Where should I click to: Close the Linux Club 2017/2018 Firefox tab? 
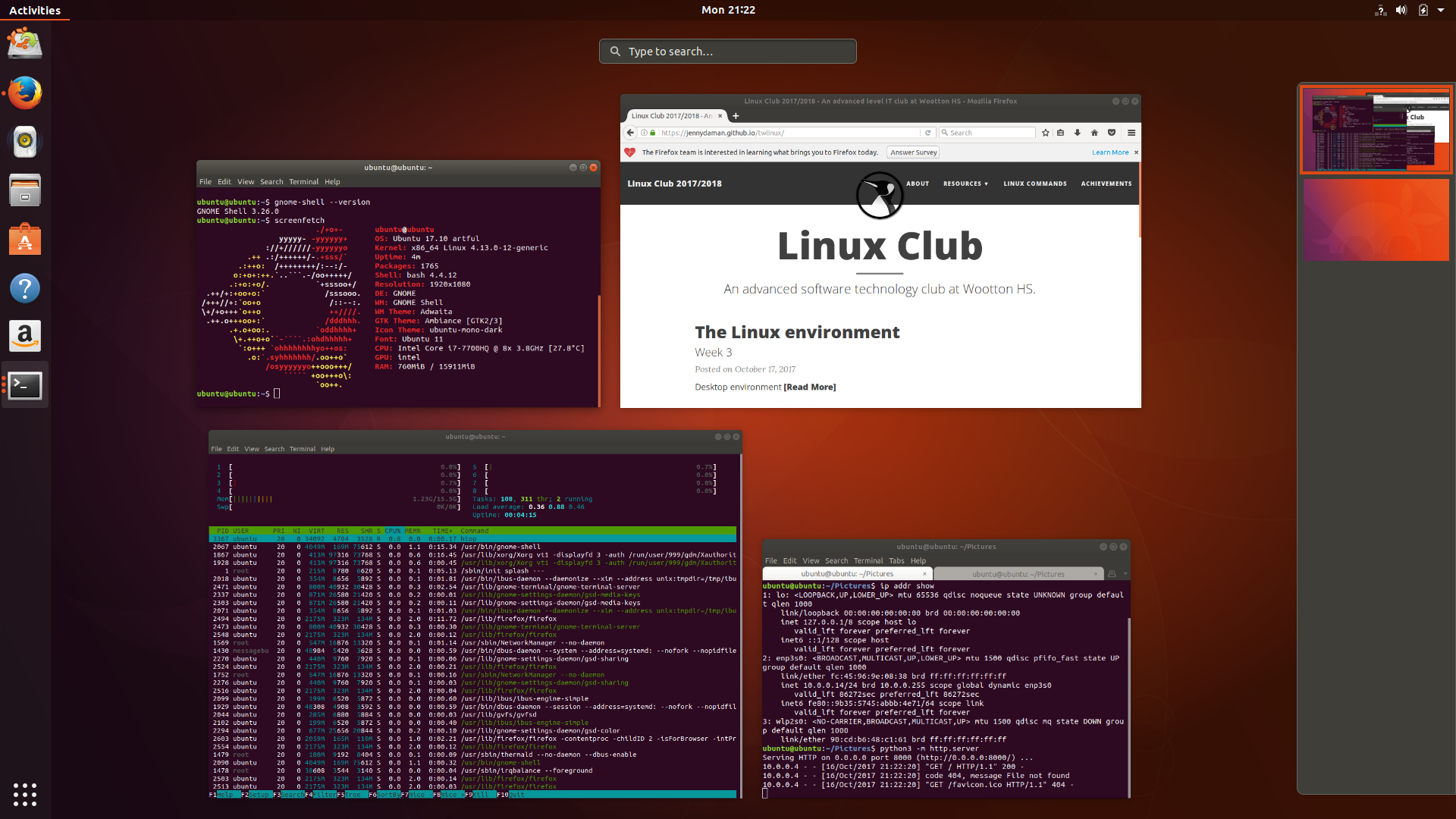(720, 116)
